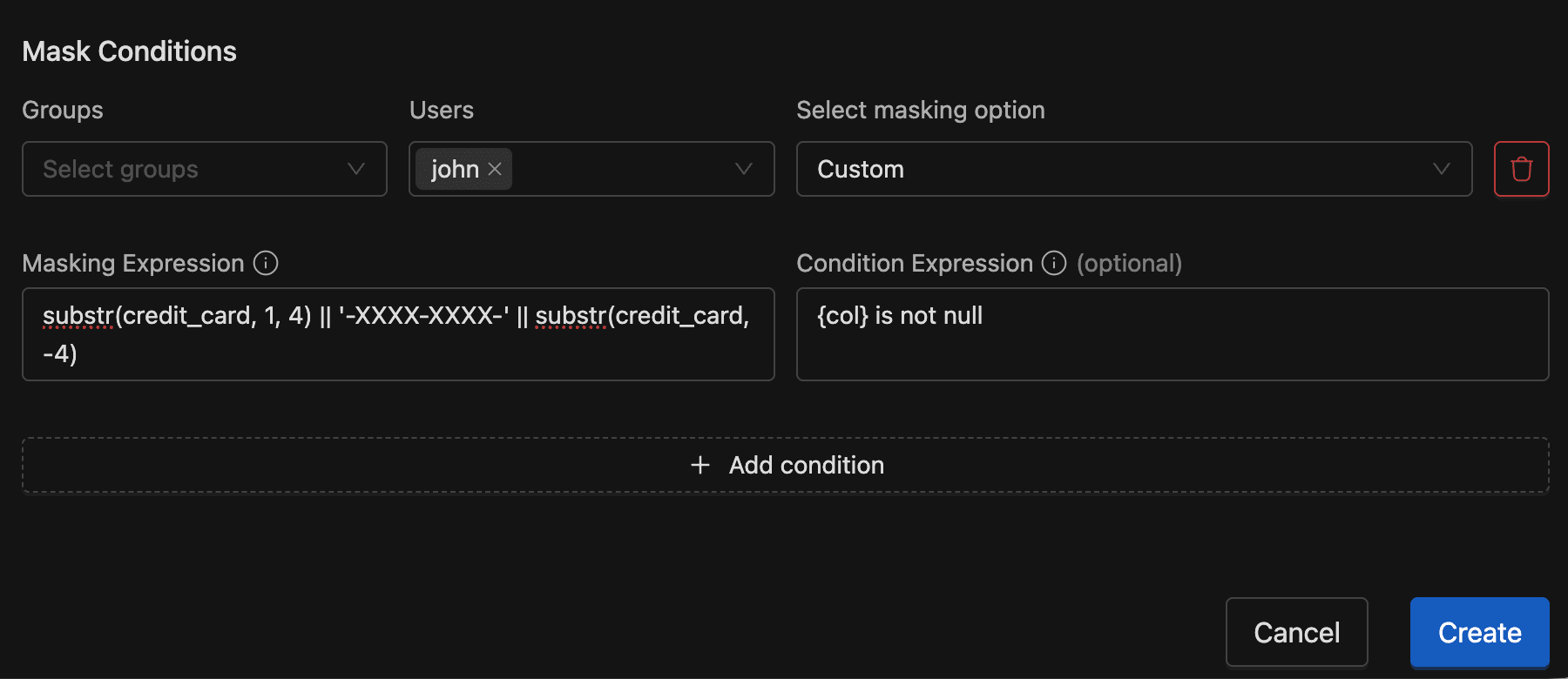Expand the Groups chevron arrow
The image size is (1568, 679).
pyautogui.click(x=355, y=169)
